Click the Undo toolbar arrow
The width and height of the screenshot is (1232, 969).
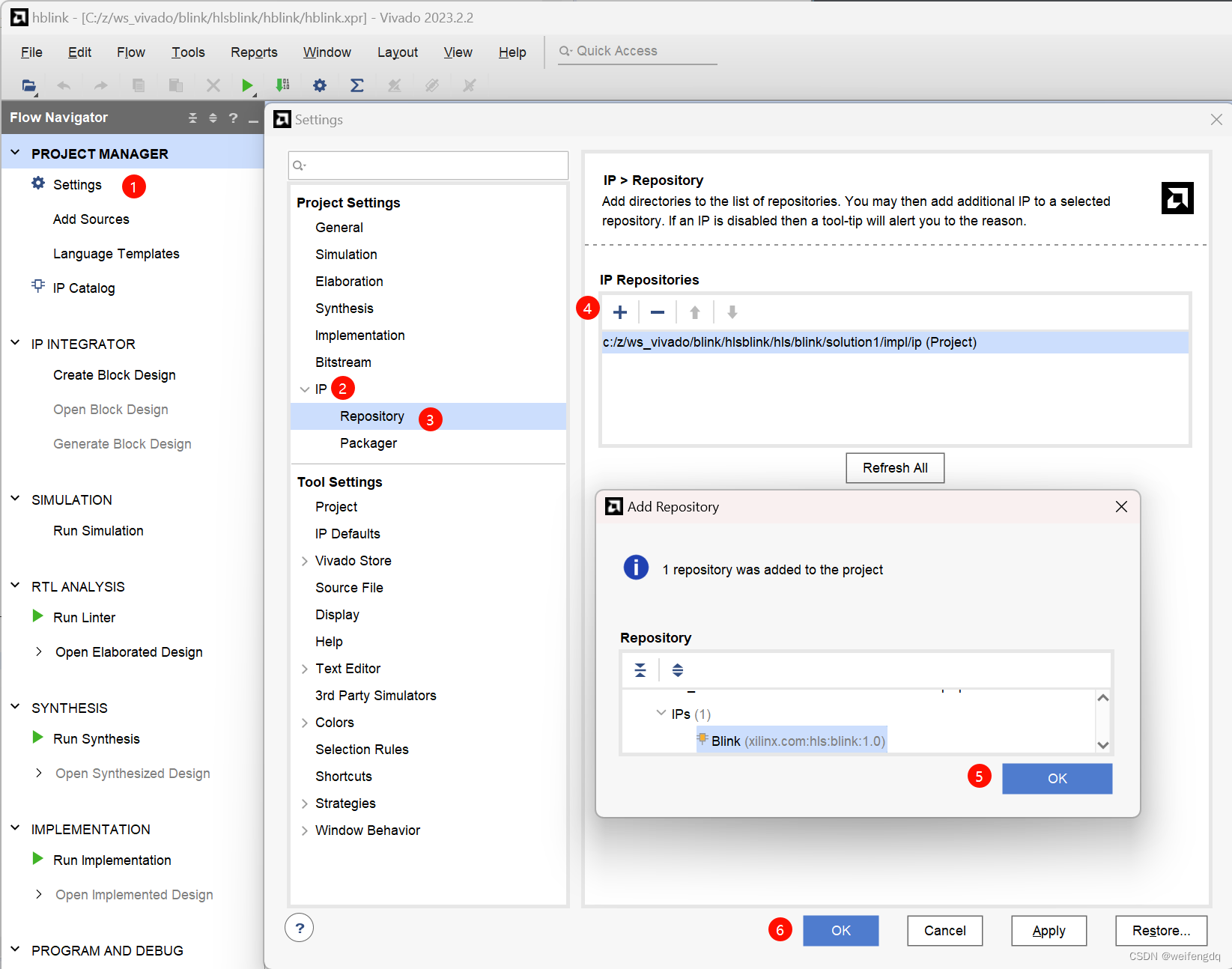click(64, 85)
